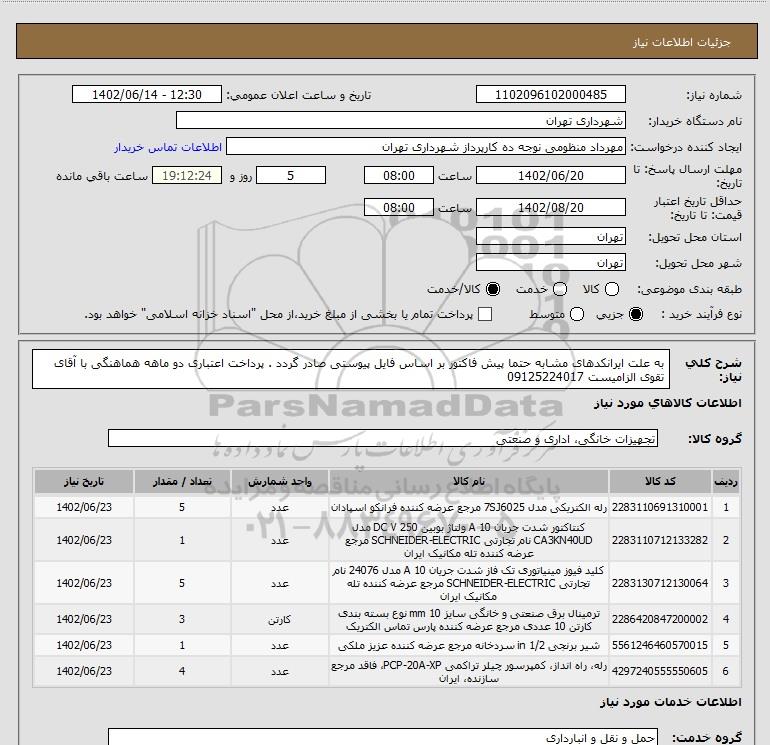Screen dimensions: 770x745
Task: Click the نام دستگاه خریدار field شهرداری تهران
Action: point(401,121)
